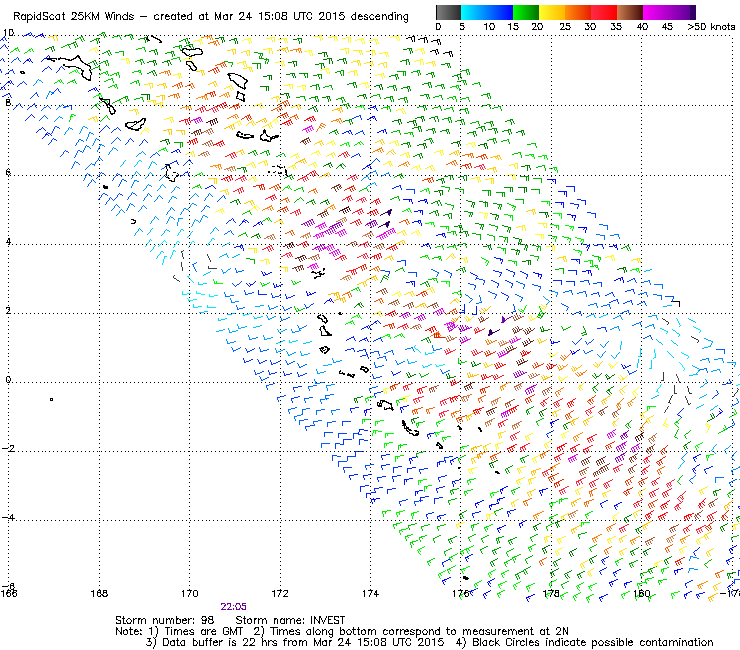Click the 'Storm number: 98' text

(165, 620)
